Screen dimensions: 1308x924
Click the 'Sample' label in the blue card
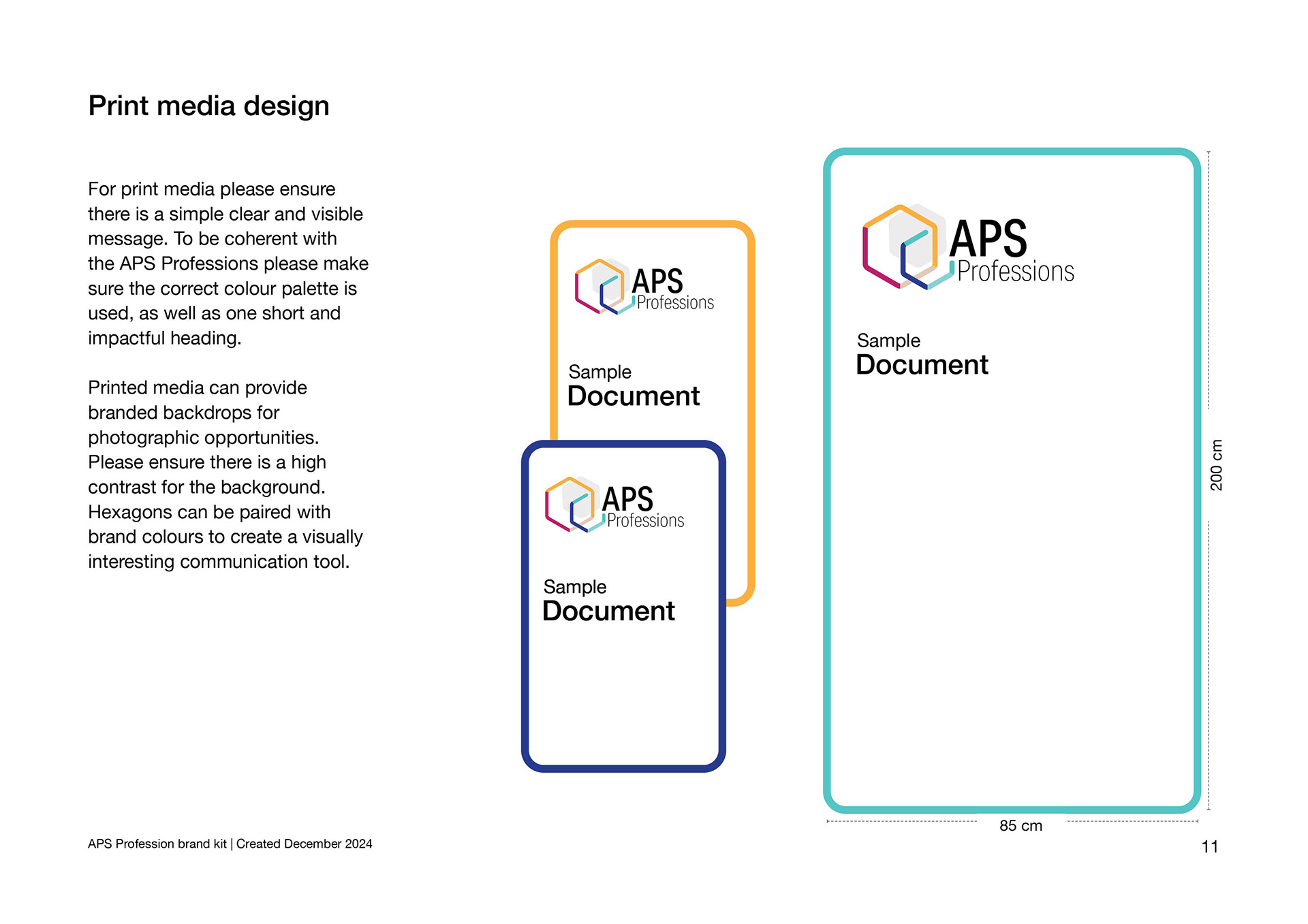(574, 587)
